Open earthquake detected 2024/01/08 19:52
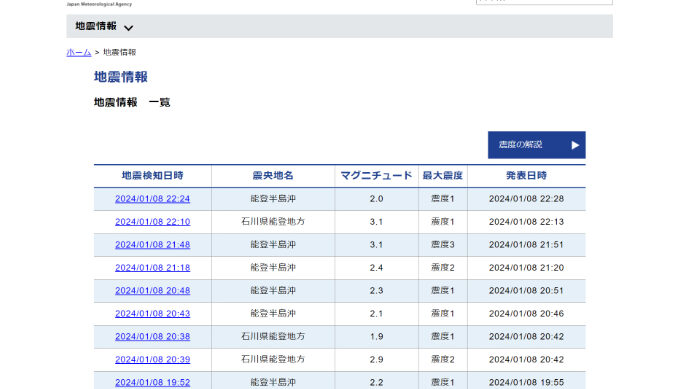The image size is (693, 389). [152, 383]
